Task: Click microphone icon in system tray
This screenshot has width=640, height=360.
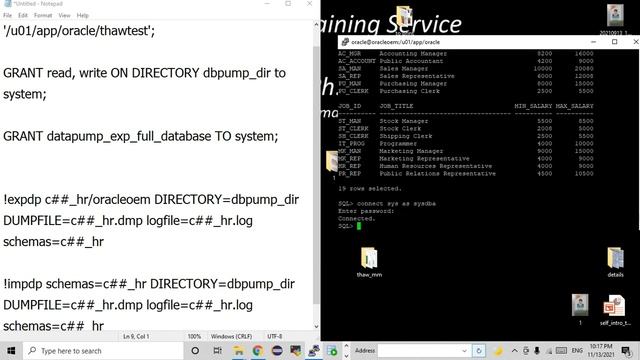Action: coord(537,351)
